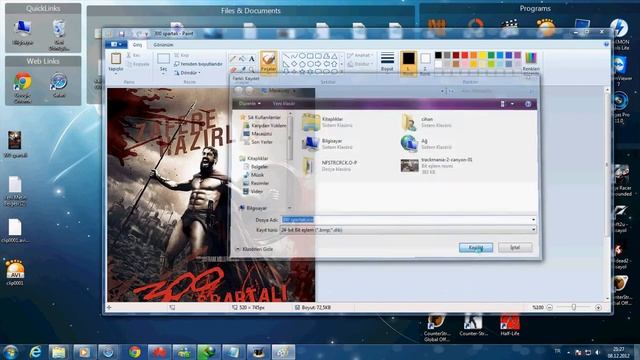This screenshot has width=640, height=360.
Task: Click the help icon in the save dialog toolbar
Action: pyautogui.click(x=528, y=104)
